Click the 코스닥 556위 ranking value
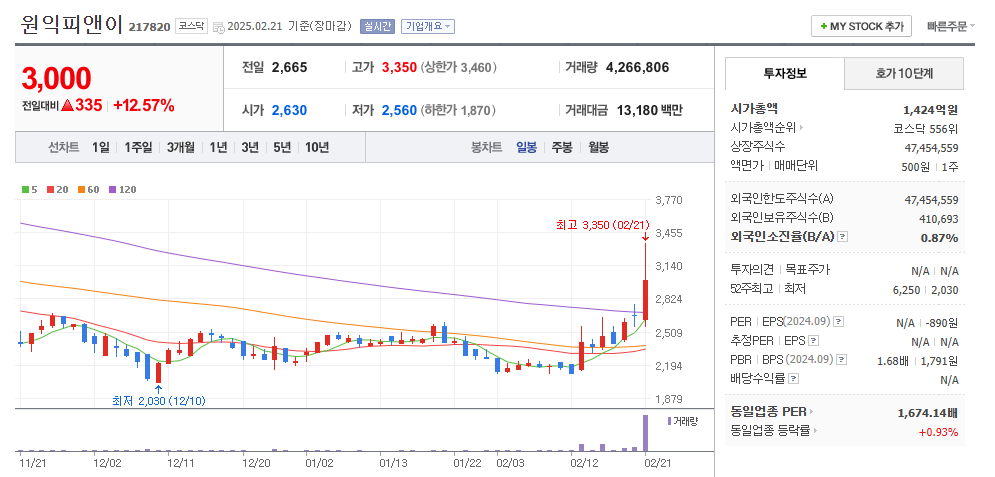 coord(926,129)
